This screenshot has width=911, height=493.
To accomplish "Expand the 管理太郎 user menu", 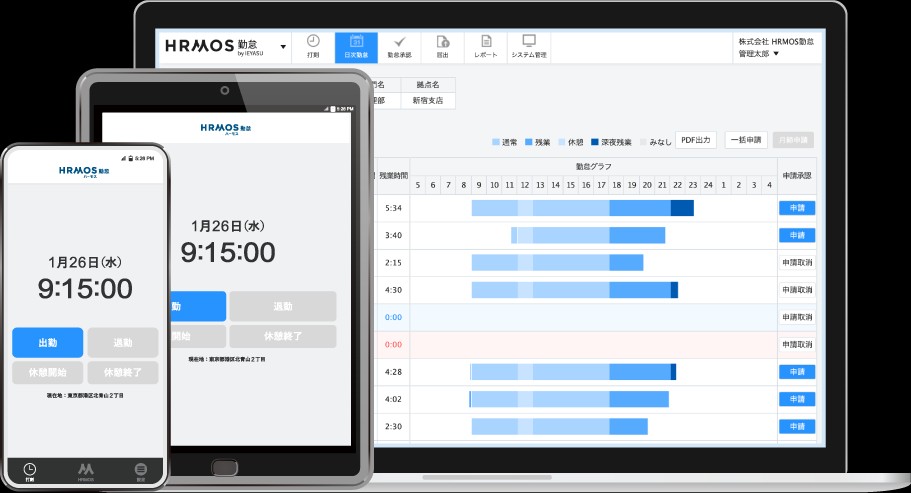I will coord(775,54).
